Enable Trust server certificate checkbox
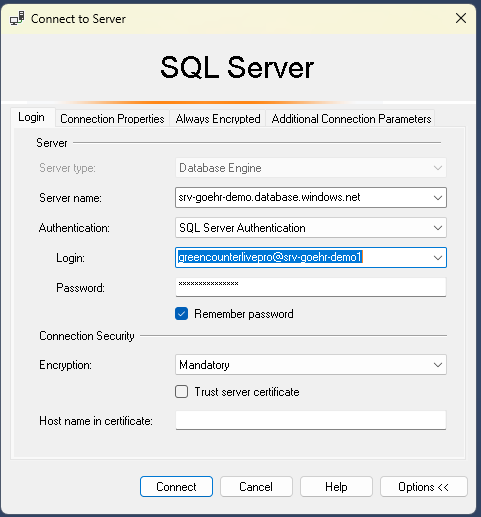Viewport: 481px width, 517px height. click(x=181, y=392)
